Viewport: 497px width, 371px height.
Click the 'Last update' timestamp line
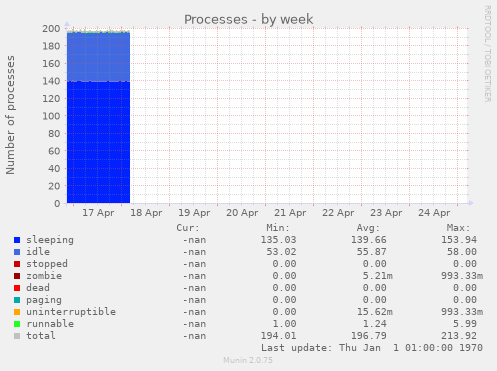tap(372, 348)
